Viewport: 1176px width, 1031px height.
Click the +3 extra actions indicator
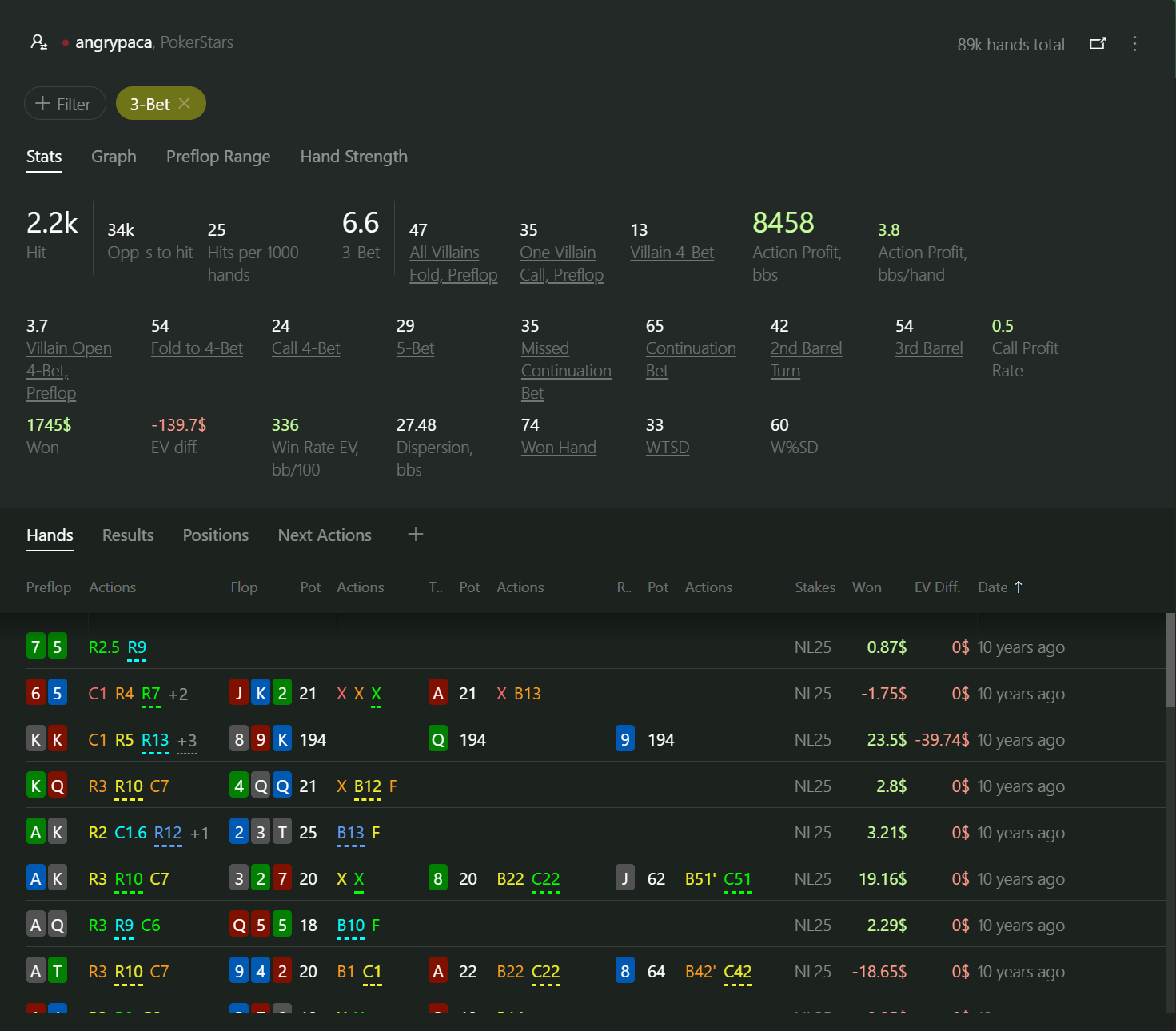tap(187, 740)
